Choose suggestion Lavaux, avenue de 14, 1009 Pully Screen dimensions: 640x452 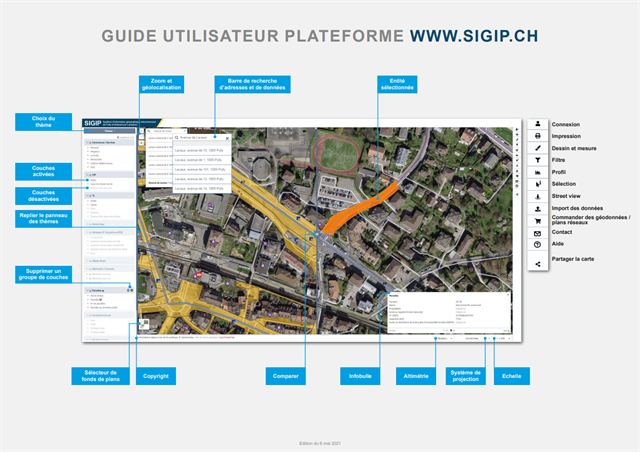[x=202, y=189]
